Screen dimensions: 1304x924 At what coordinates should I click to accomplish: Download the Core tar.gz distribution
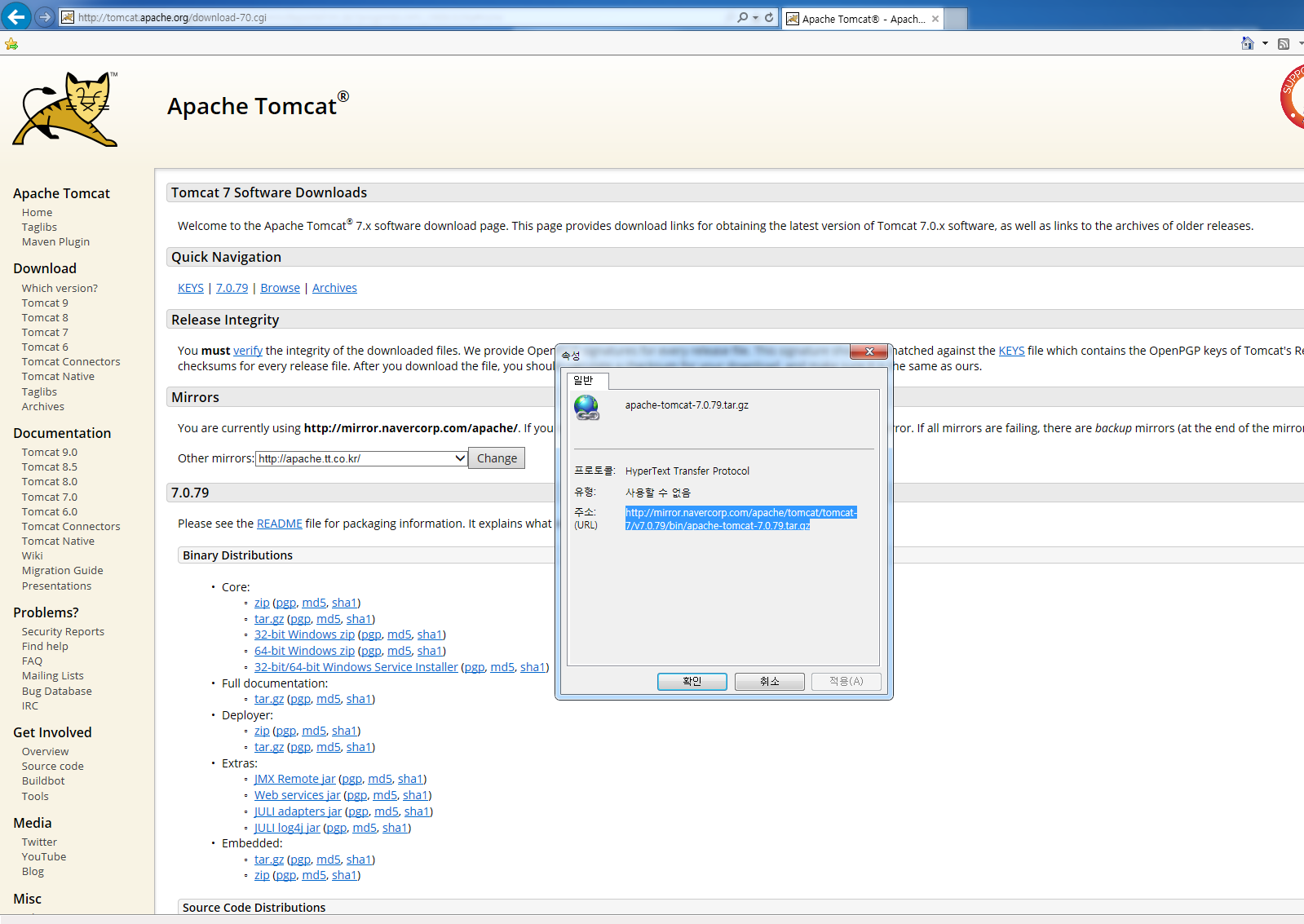269,619
